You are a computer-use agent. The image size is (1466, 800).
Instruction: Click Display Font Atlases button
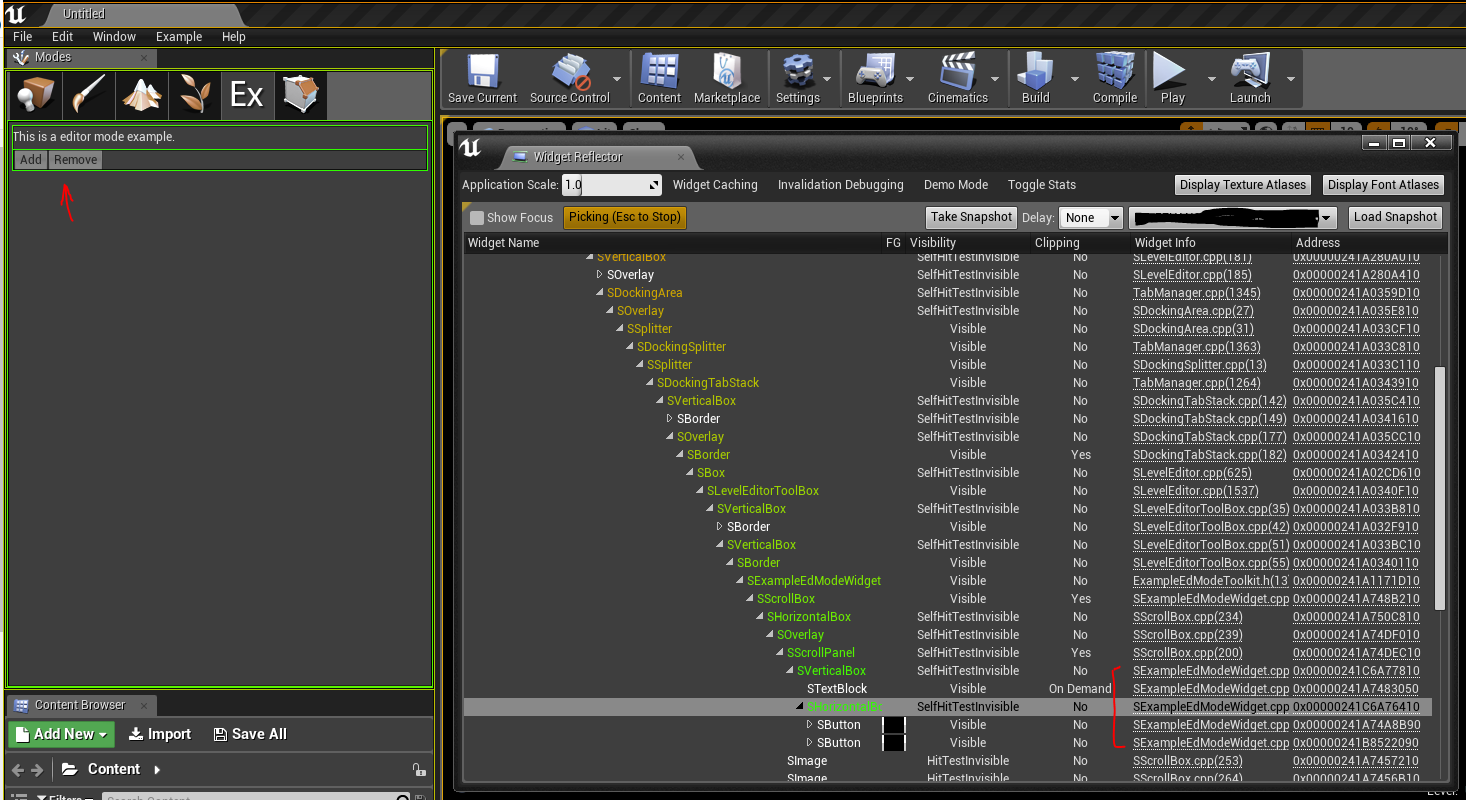pos(1383,185)
